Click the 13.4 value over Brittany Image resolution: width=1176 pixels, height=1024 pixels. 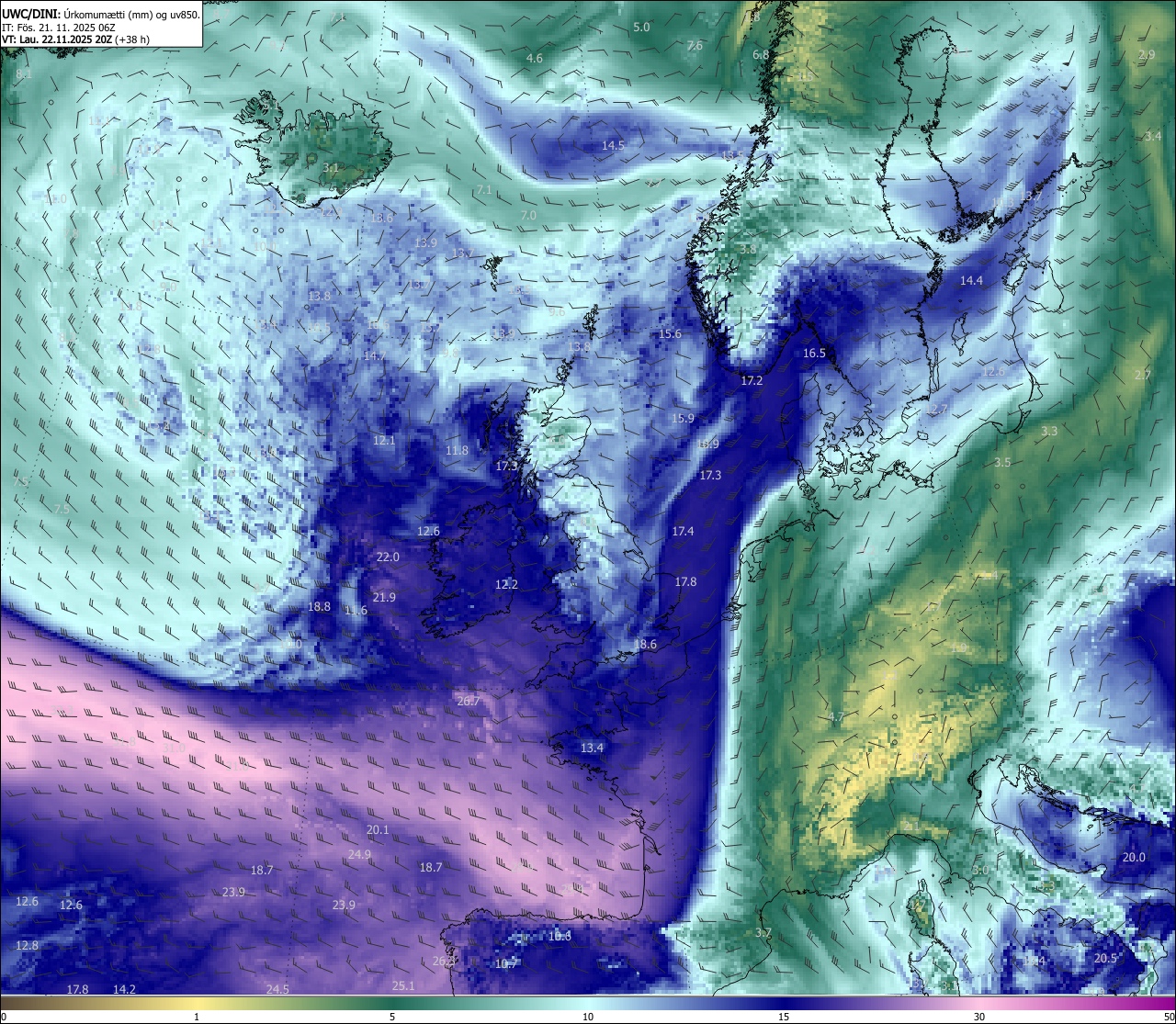(x=592, y=748)
